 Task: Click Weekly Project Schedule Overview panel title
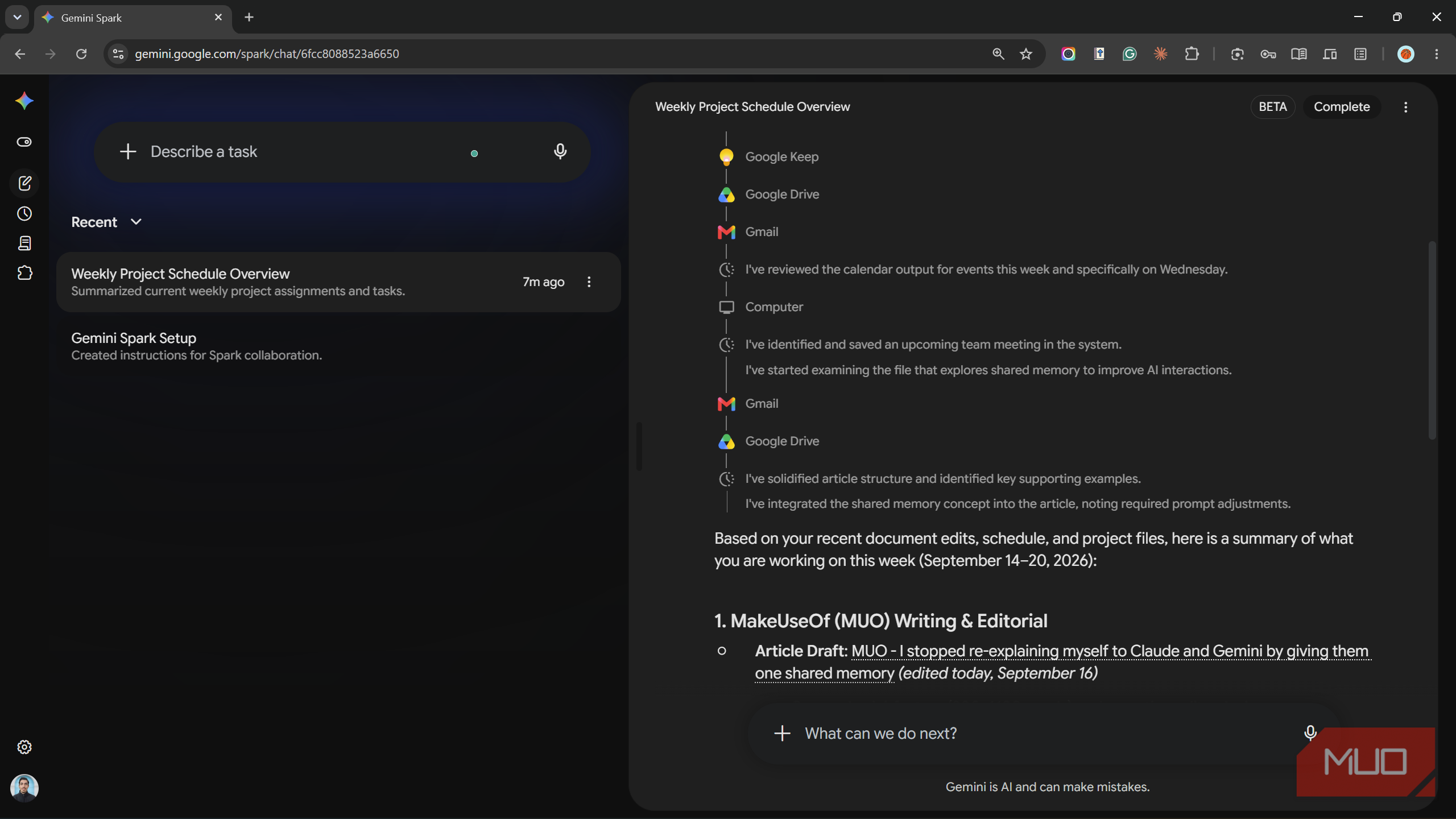click(752, 107)
